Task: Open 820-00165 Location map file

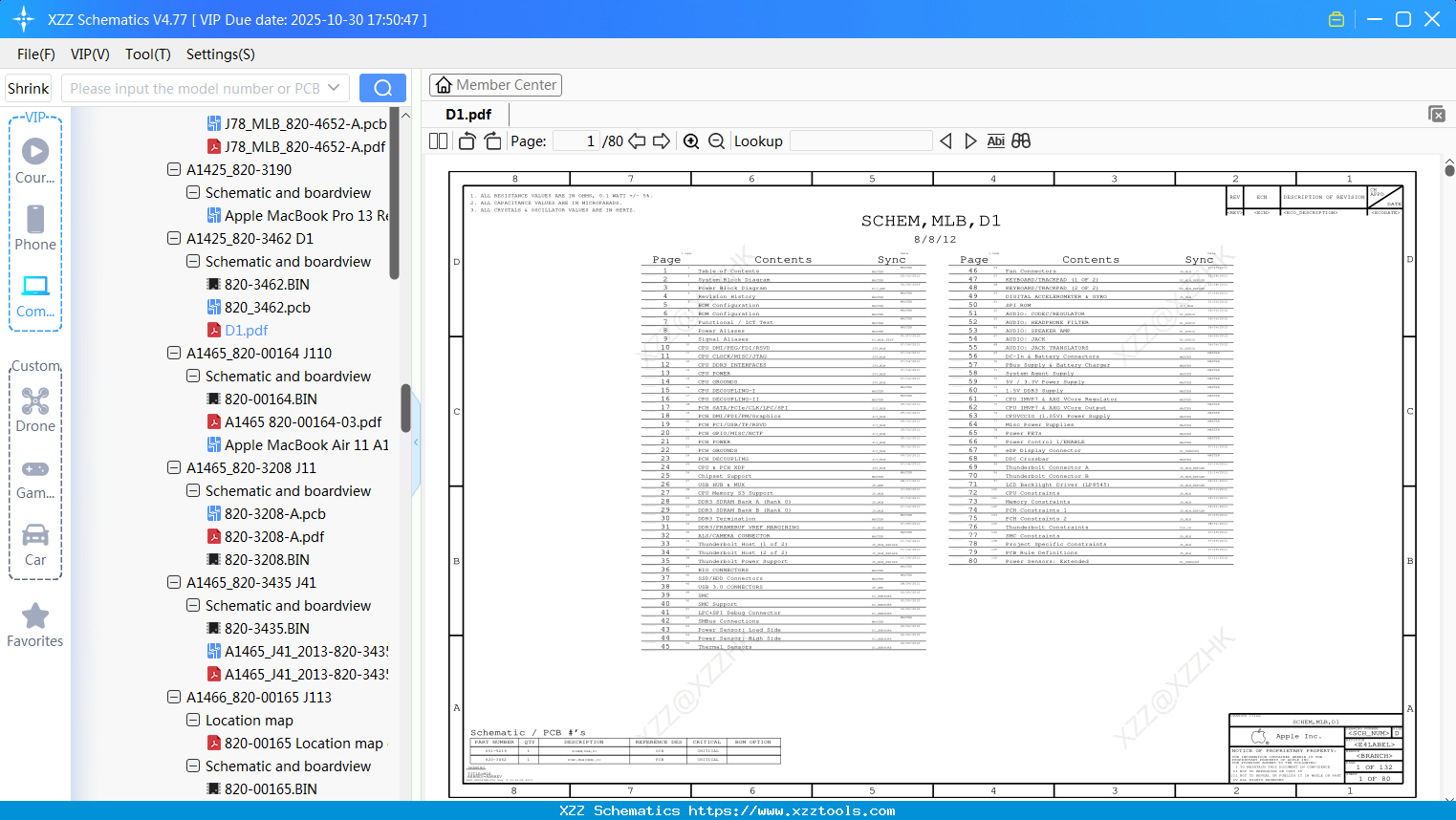Action: pyautogui.click(x=295, y=744)
